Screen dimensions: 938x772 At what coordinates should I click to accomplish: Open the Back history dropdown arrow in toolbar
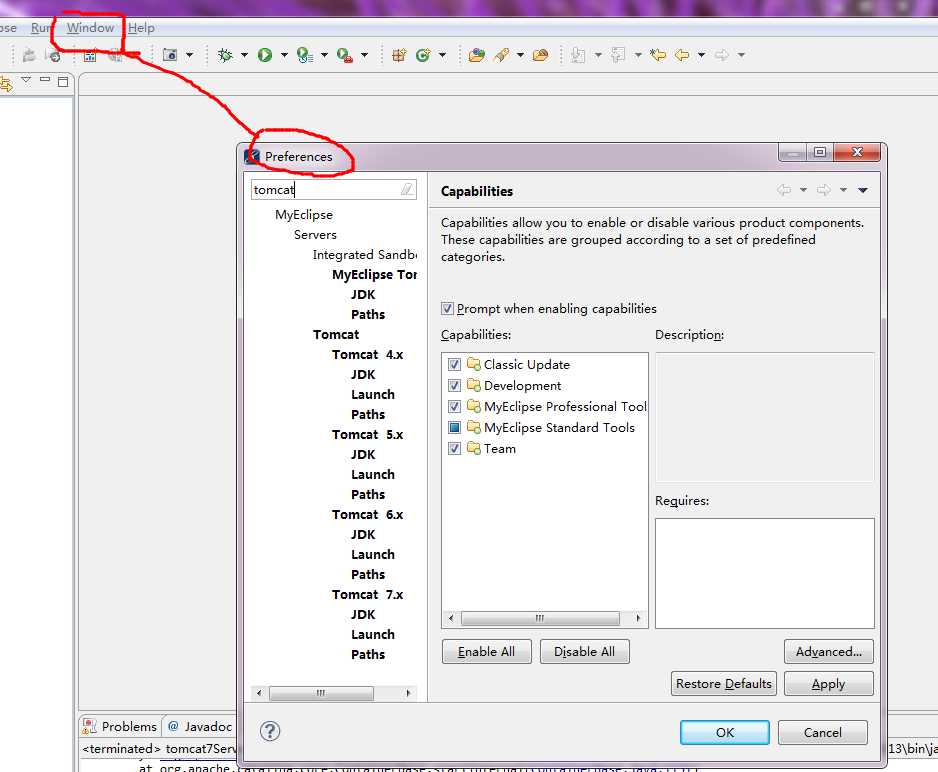701,55
